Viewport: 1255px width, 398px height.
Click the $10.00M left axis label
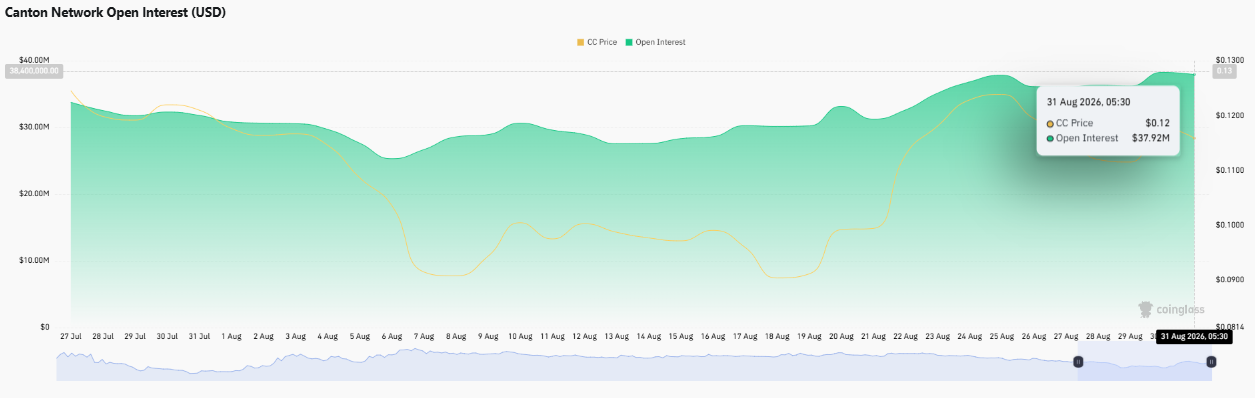click(35, 260)
